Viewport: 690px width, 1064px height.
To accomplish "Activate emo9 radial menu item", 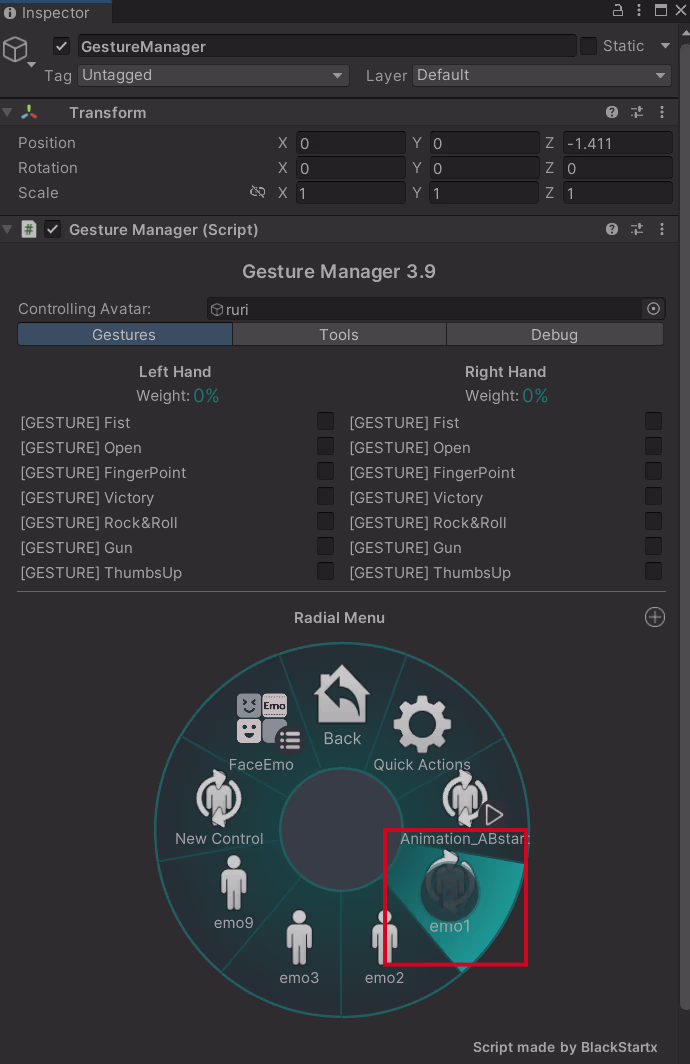I will click(234, 892).
